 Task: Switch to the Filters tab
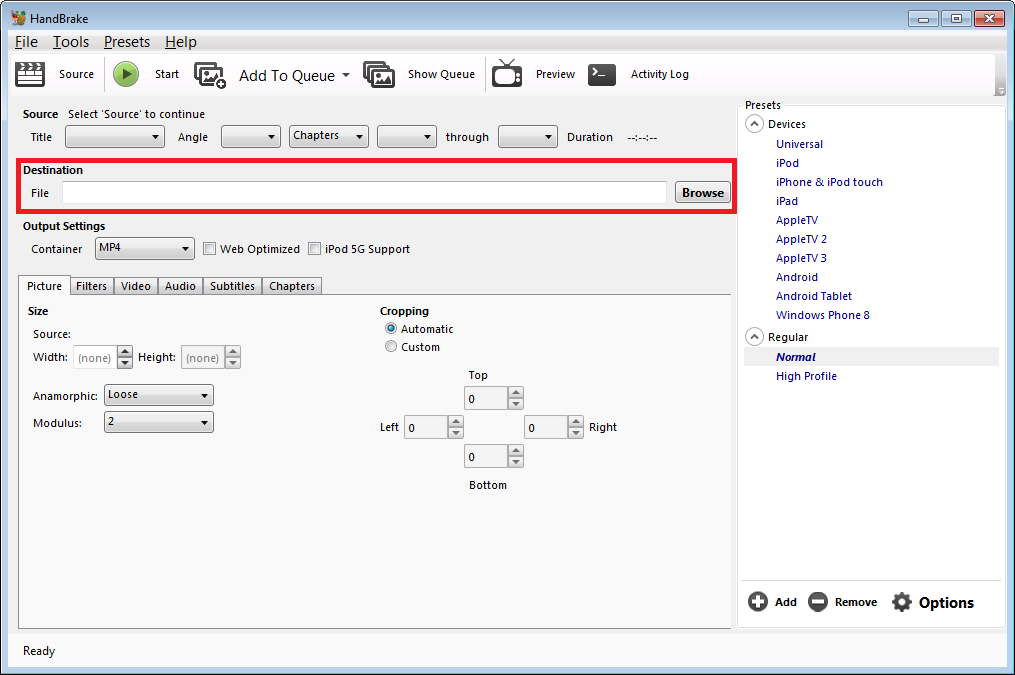point(91,286)
